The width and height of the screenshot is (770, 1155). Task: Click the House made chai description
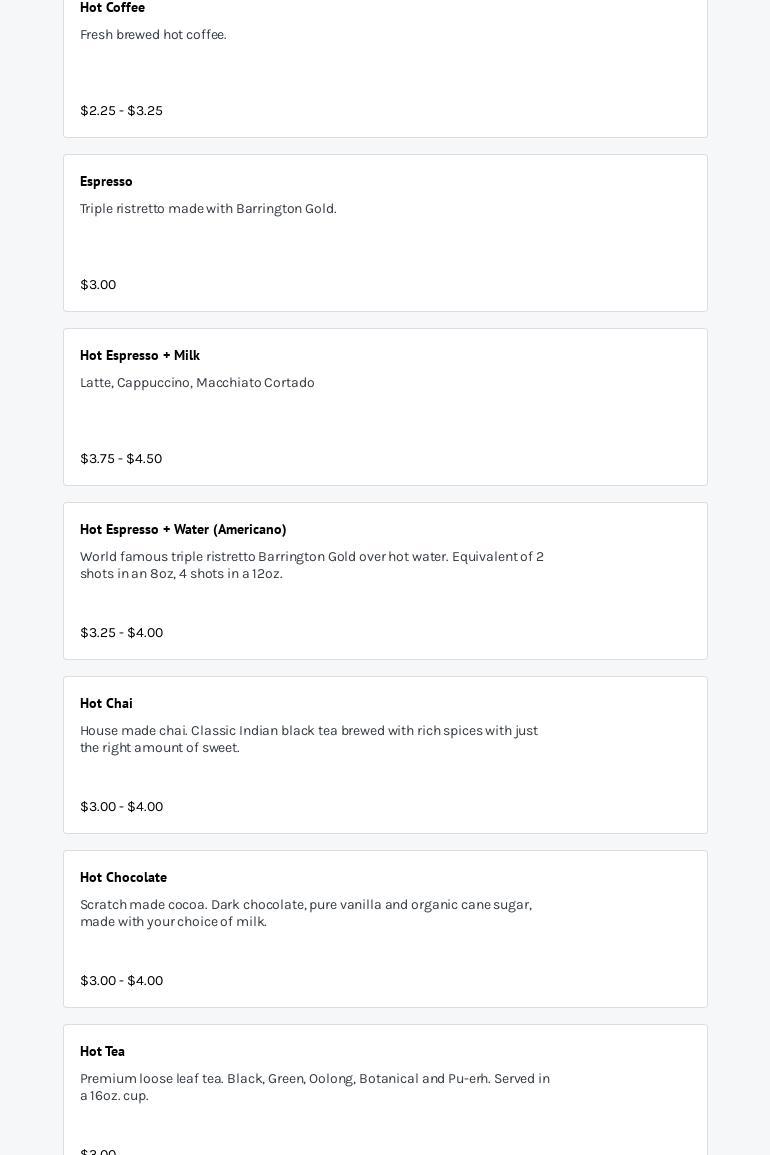tap(309, 739)
